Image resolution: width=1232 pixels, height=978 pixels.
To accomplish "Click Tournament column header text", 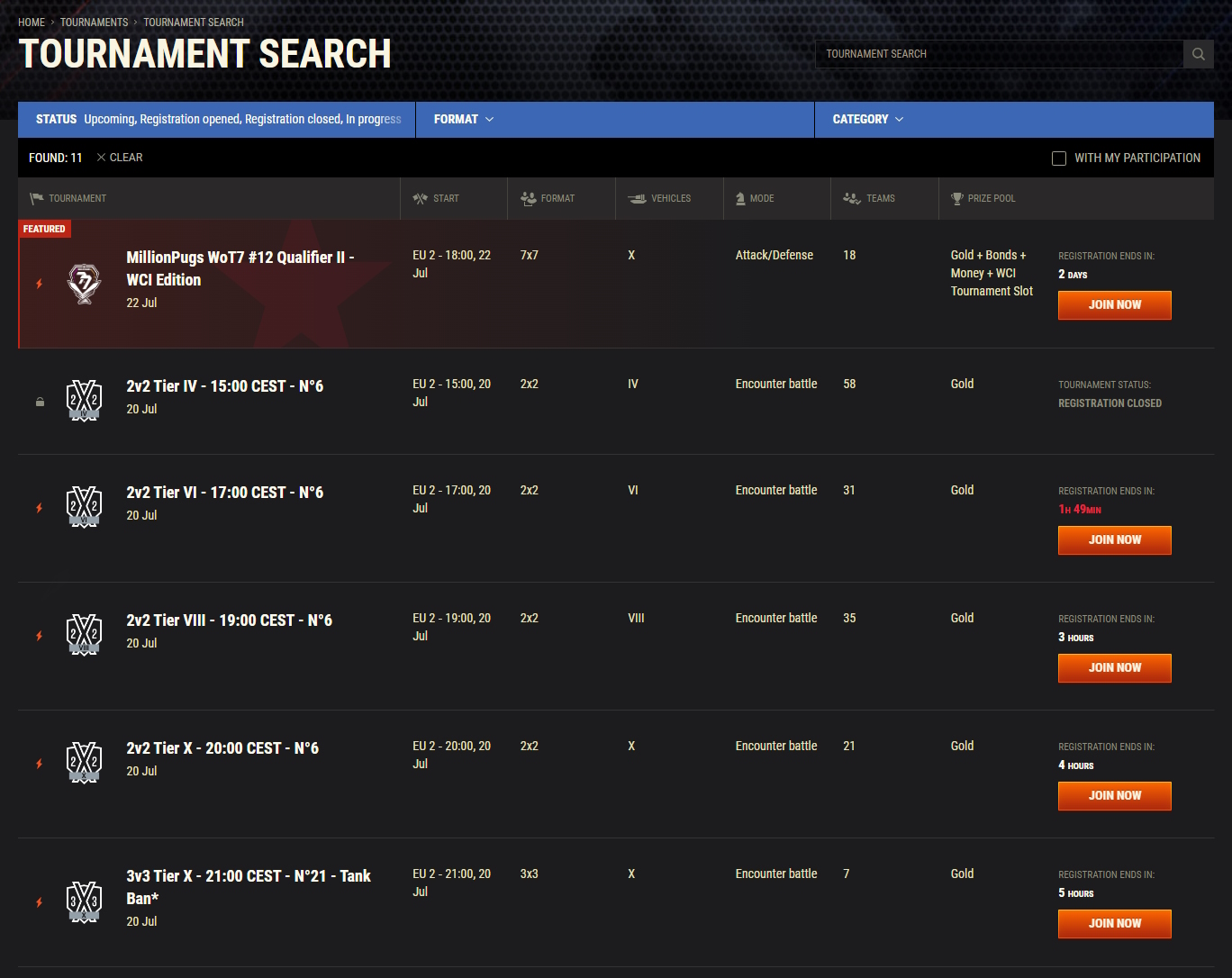I will click(77, 198).
